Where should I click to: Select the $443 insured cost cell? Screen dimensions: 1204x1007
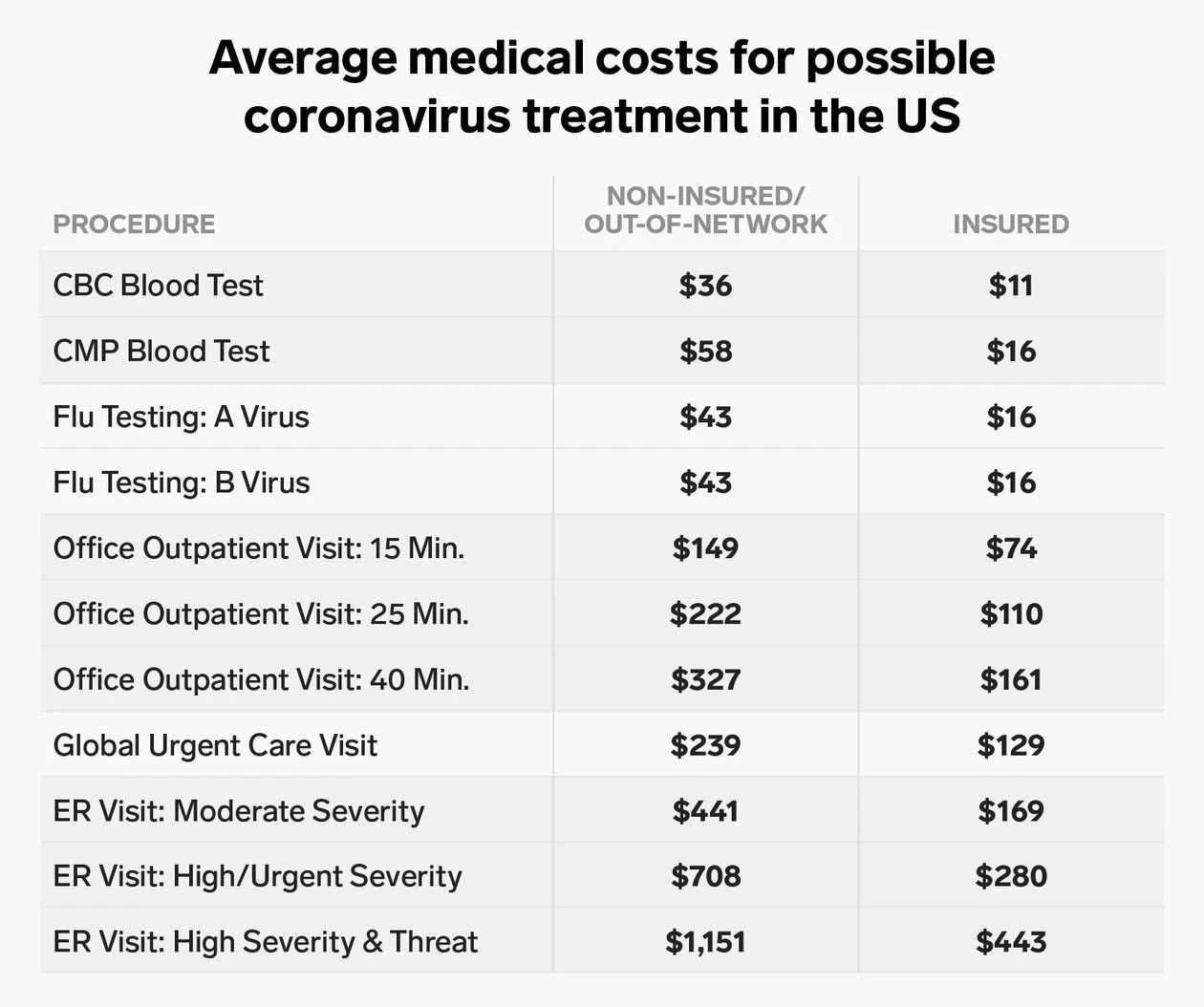tap(1011, 942)
